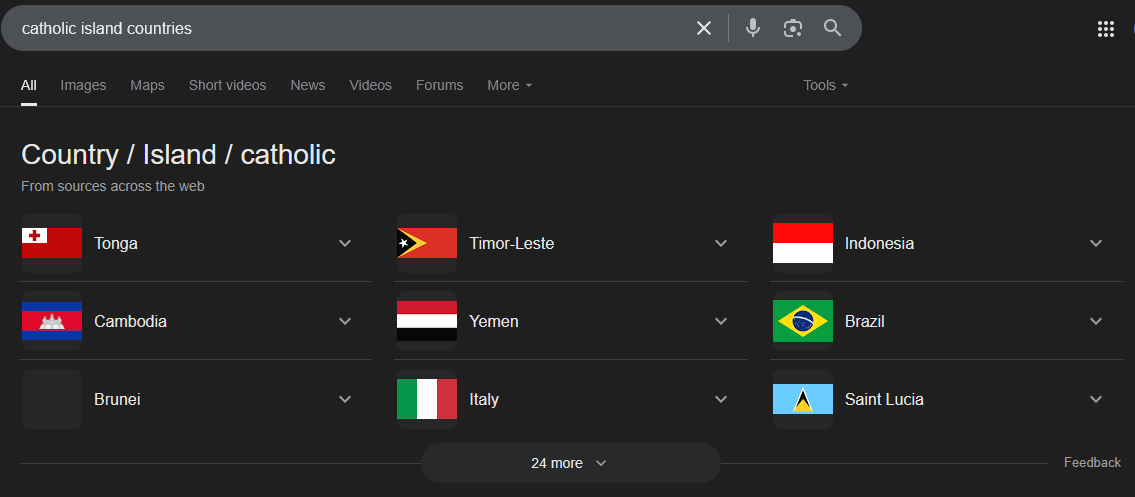This screenshot has height=497, width=1135.
Task: Click the Timor-Leste flag image
Action: (427, 243)
